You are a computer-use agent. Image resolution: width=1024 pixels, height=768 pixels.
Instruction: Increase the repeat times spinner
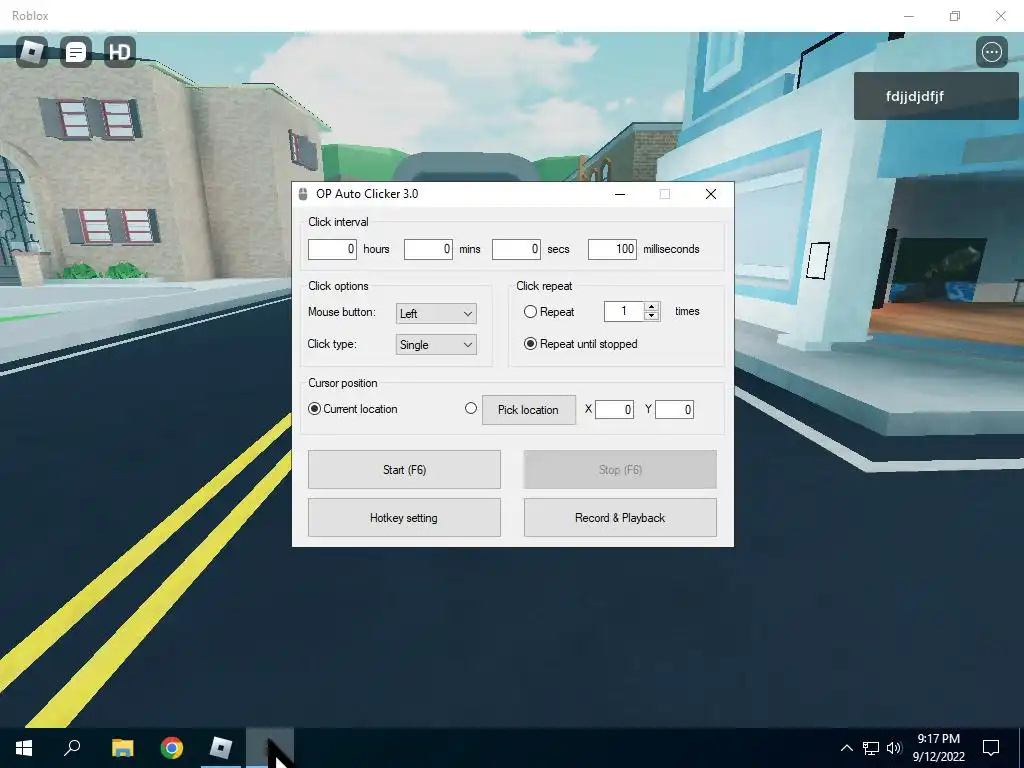(x=651, y=307)
